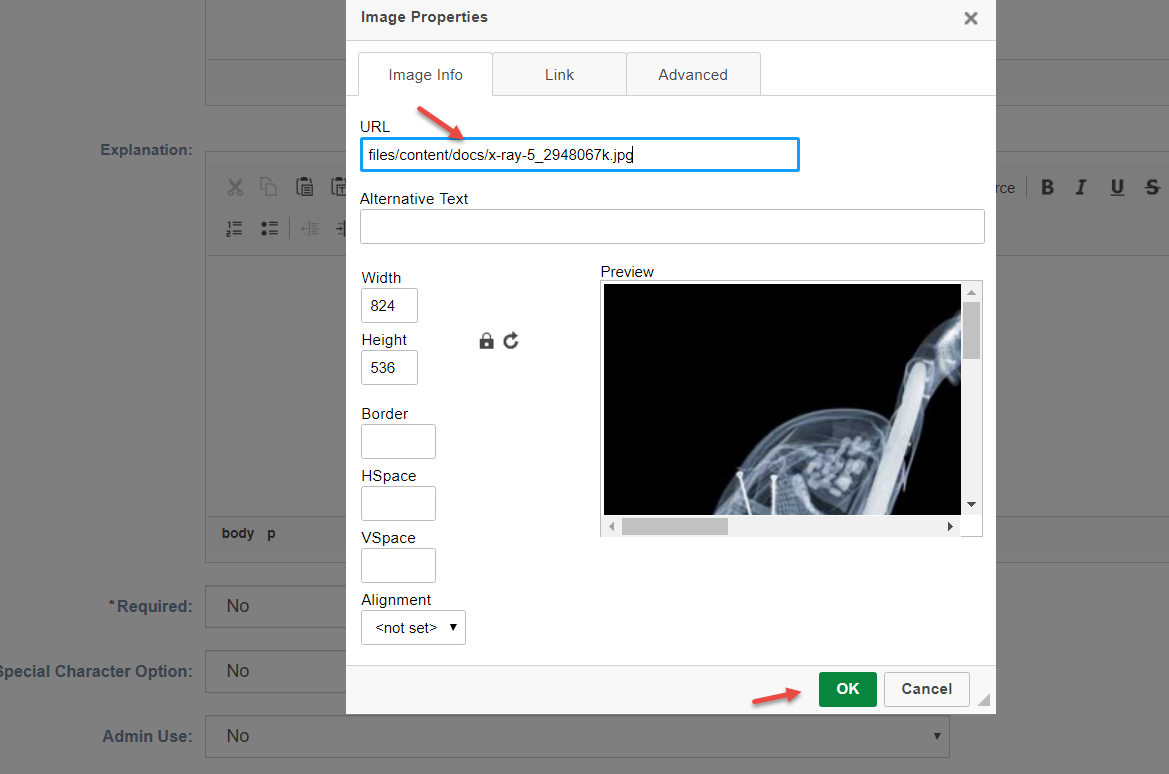1169x774 pixels.
Task: Click the Preview horizontal scrollbar thumb
Action: point(674,526)
